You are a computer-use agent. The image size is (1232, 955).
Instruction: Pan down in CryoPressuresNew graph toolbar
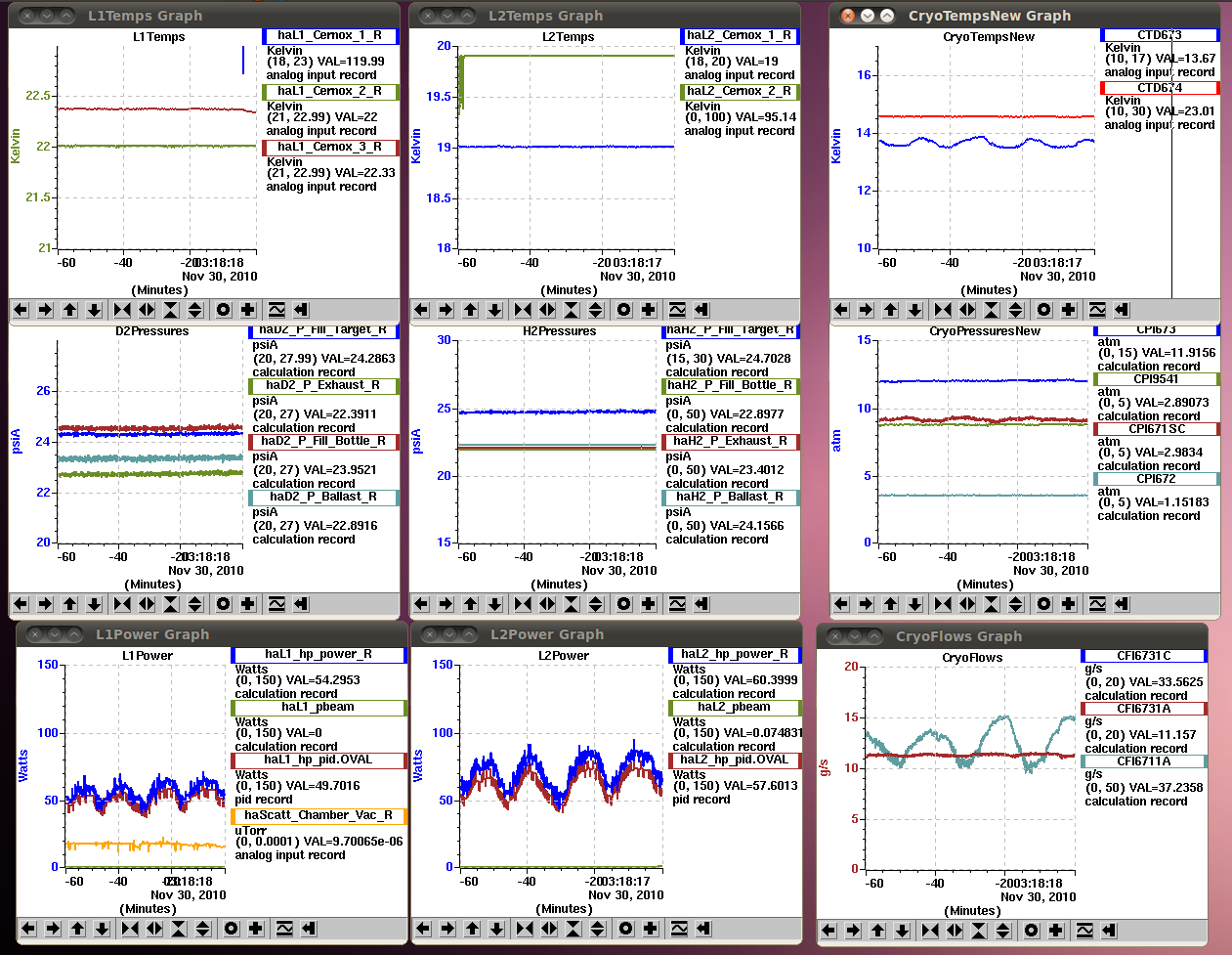[x=914, y=604]
